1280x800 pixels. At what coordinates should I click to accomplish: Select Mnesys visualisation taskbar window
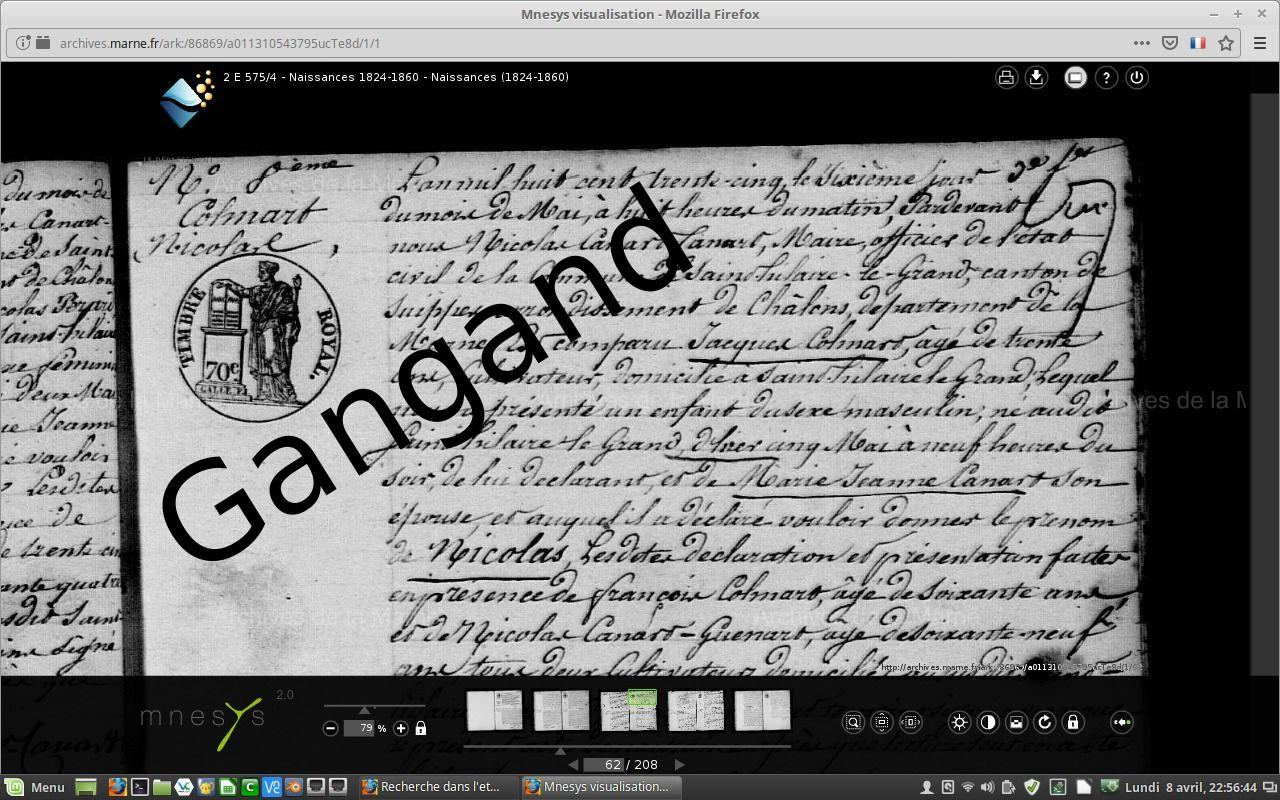[596, 787]
